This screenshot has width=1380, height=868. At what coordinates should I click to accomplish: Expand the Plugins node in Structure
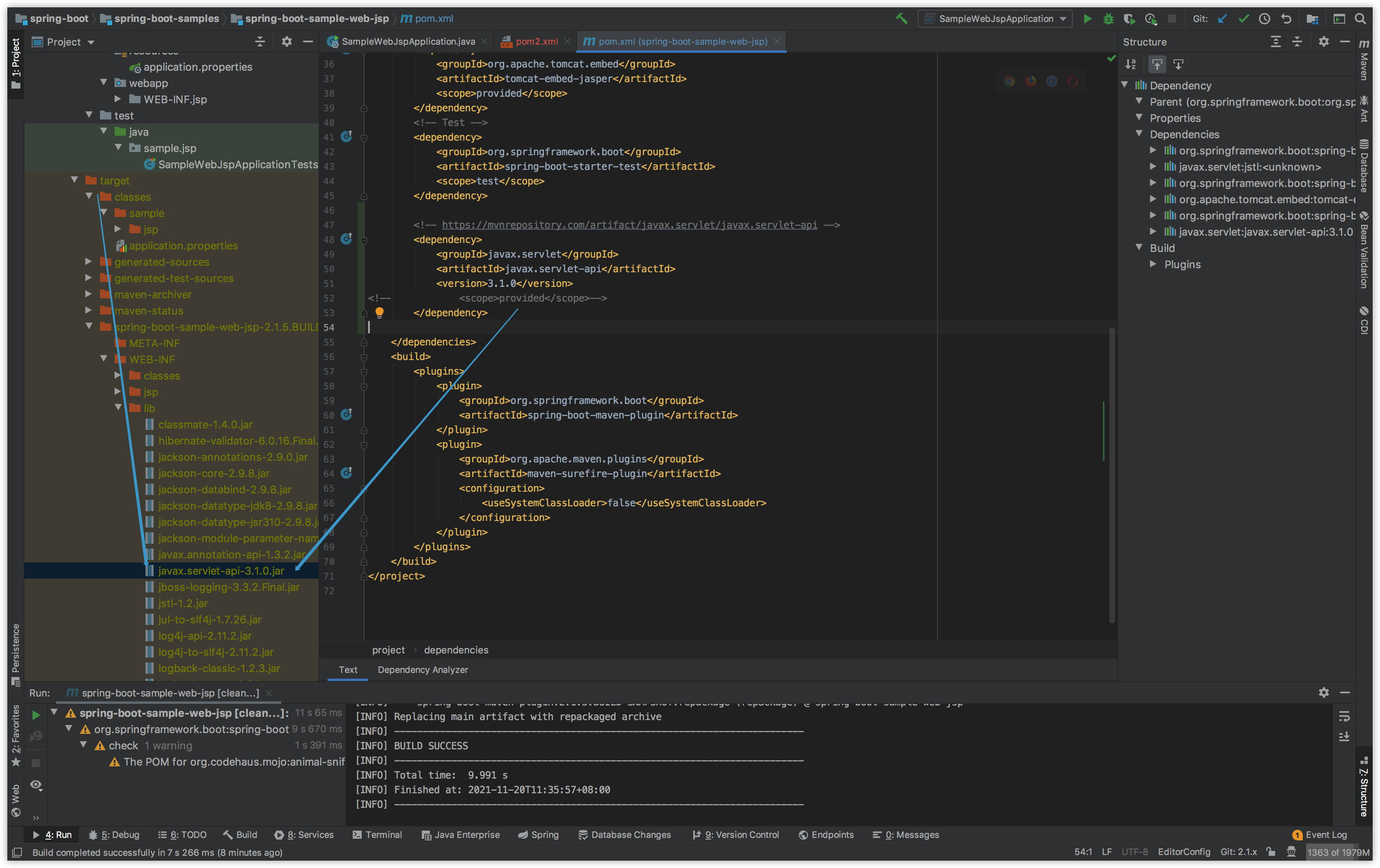tap(1153, 264)
